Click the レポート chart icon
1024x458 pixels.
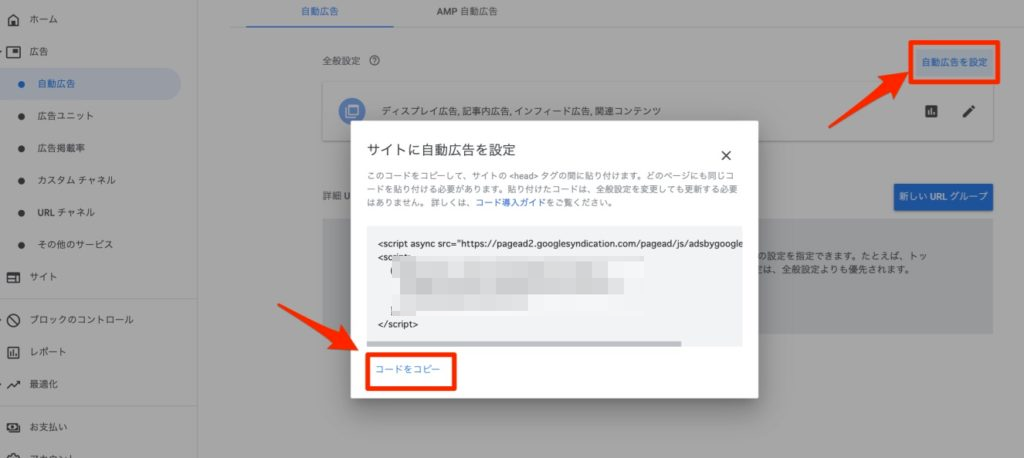[13, 352]
